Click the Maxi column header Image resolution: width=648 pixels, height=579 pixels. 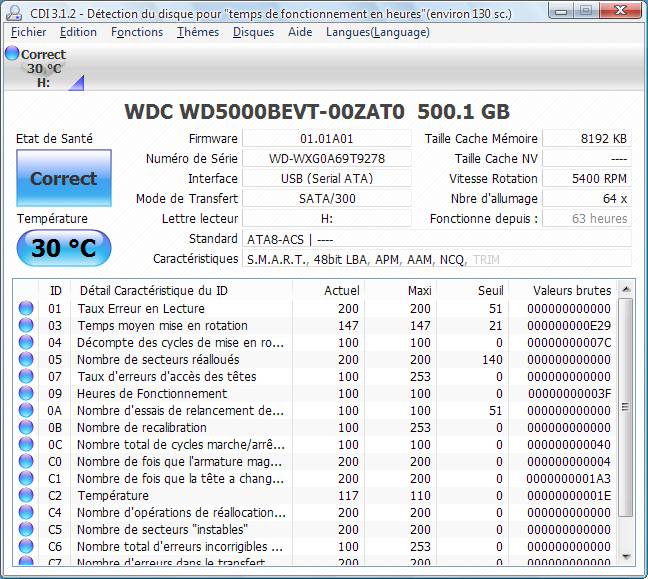click(x=400, y=291)
